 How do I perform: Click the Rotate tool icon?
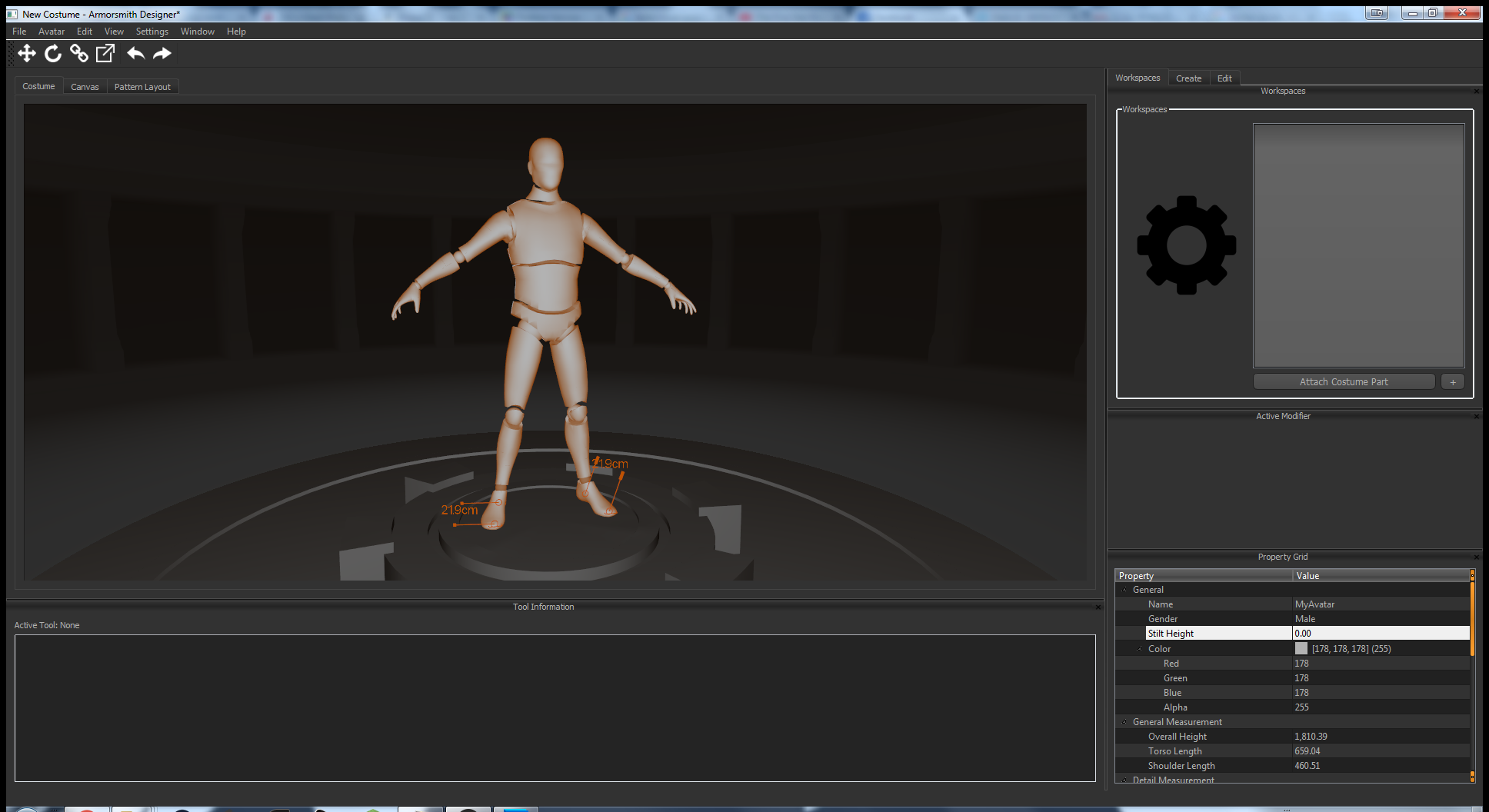(x=53, y=53)
